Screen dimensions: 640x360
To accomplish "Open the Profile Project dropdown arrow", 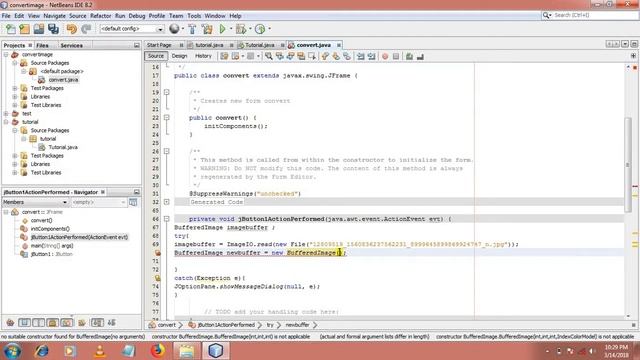I will [x=269, y=29].
